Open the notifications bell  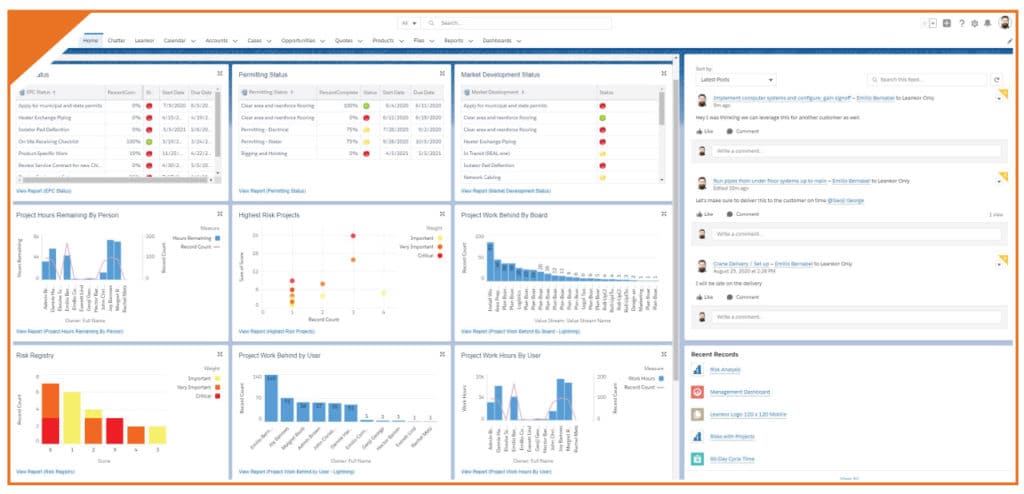[x=987, y=23]
